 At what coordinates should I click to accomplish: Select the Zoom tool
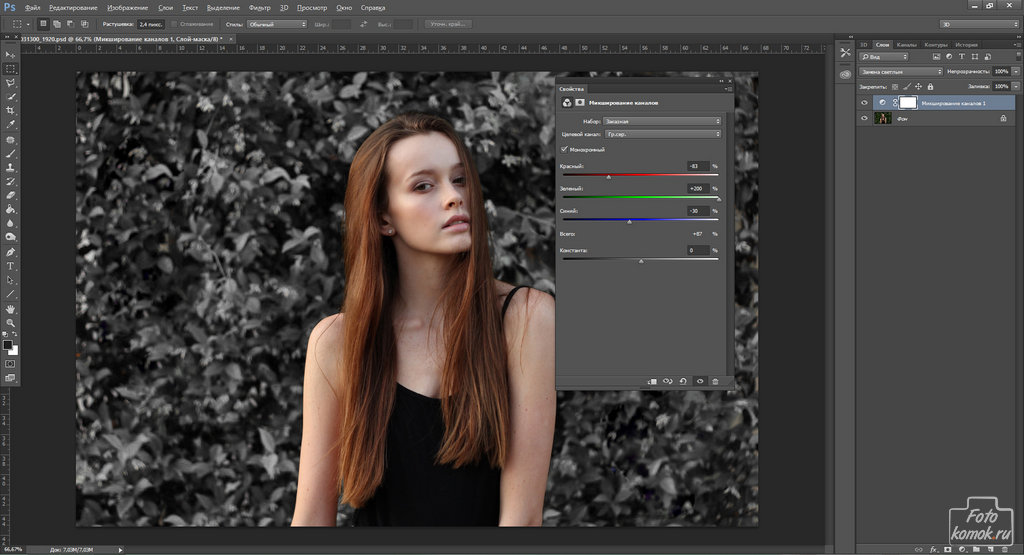pyautogui.click(x=10, y=323)
